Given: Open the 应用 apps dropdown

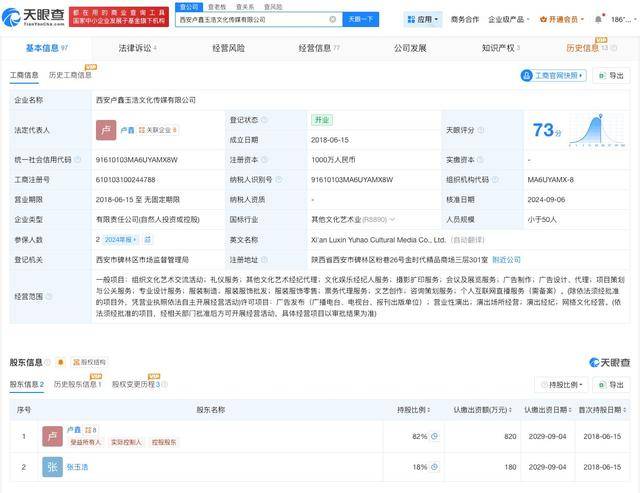Looking at the screenshot, I should coord(423,19).
